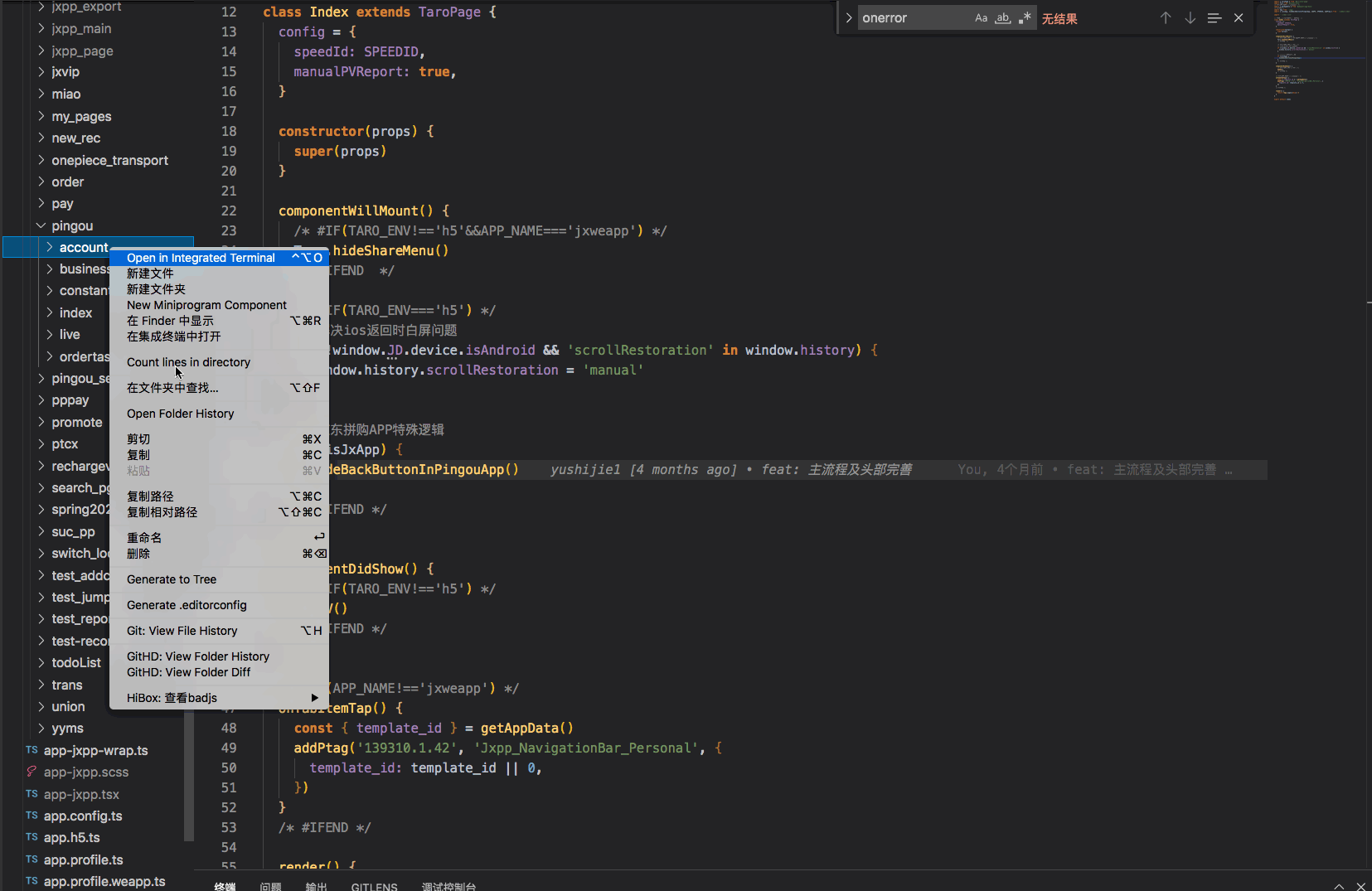Screen dimensions: 1372x891
Task: Toggle Match Whole Word in find widget
Action: [x=1003, y=18]
